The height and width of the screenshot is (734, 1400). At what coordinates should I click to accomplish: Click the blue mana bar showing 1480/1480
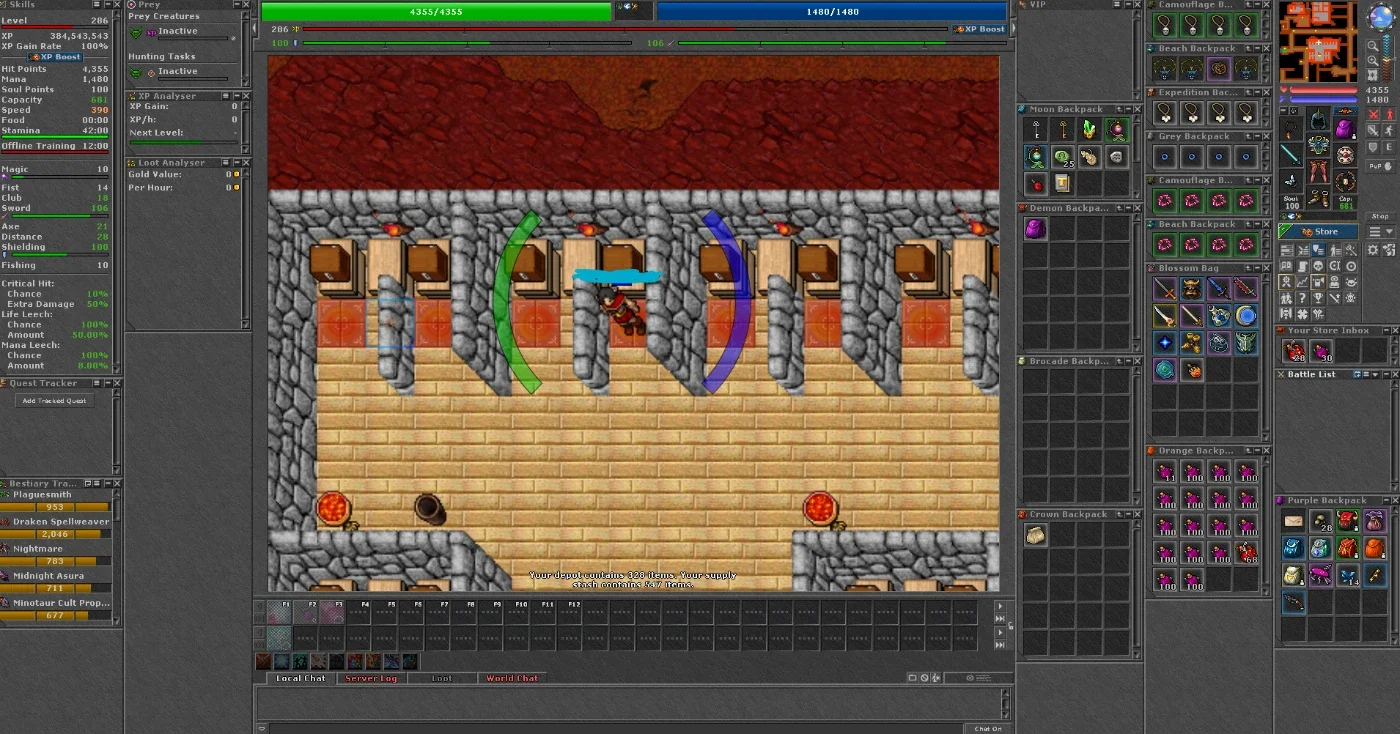[832, 11]
